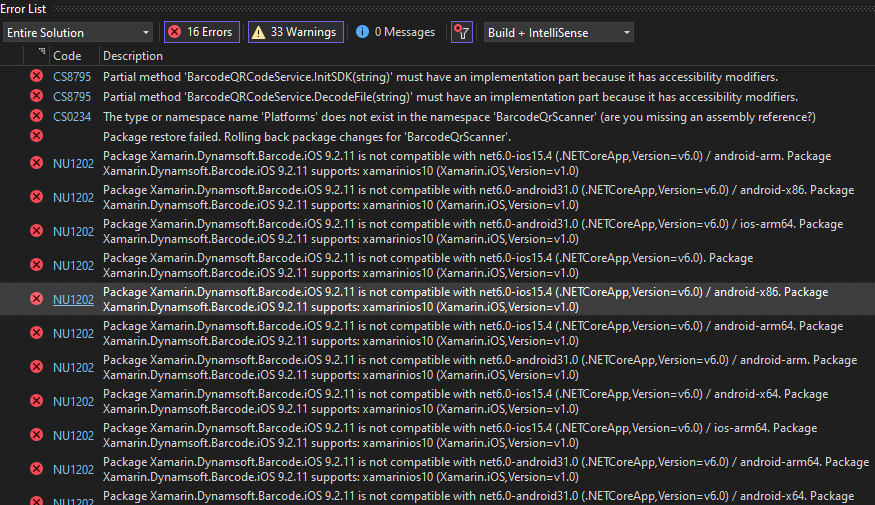Screen dimensions: 875x505
Task: Click the error icon on the highlighted NU1202 row
Action: coord(37,299)
